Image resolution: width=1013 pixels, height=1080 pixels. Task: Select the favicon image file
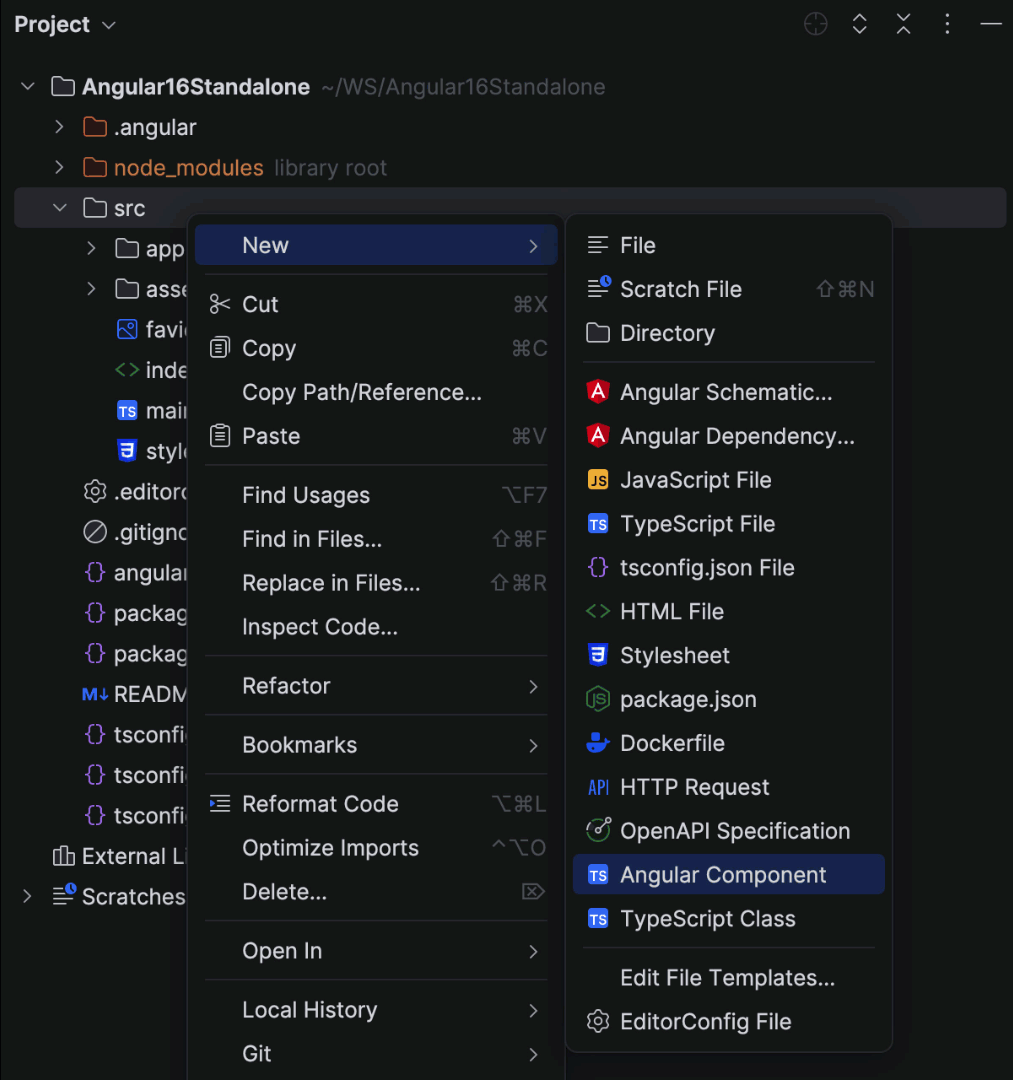point(160,329)
